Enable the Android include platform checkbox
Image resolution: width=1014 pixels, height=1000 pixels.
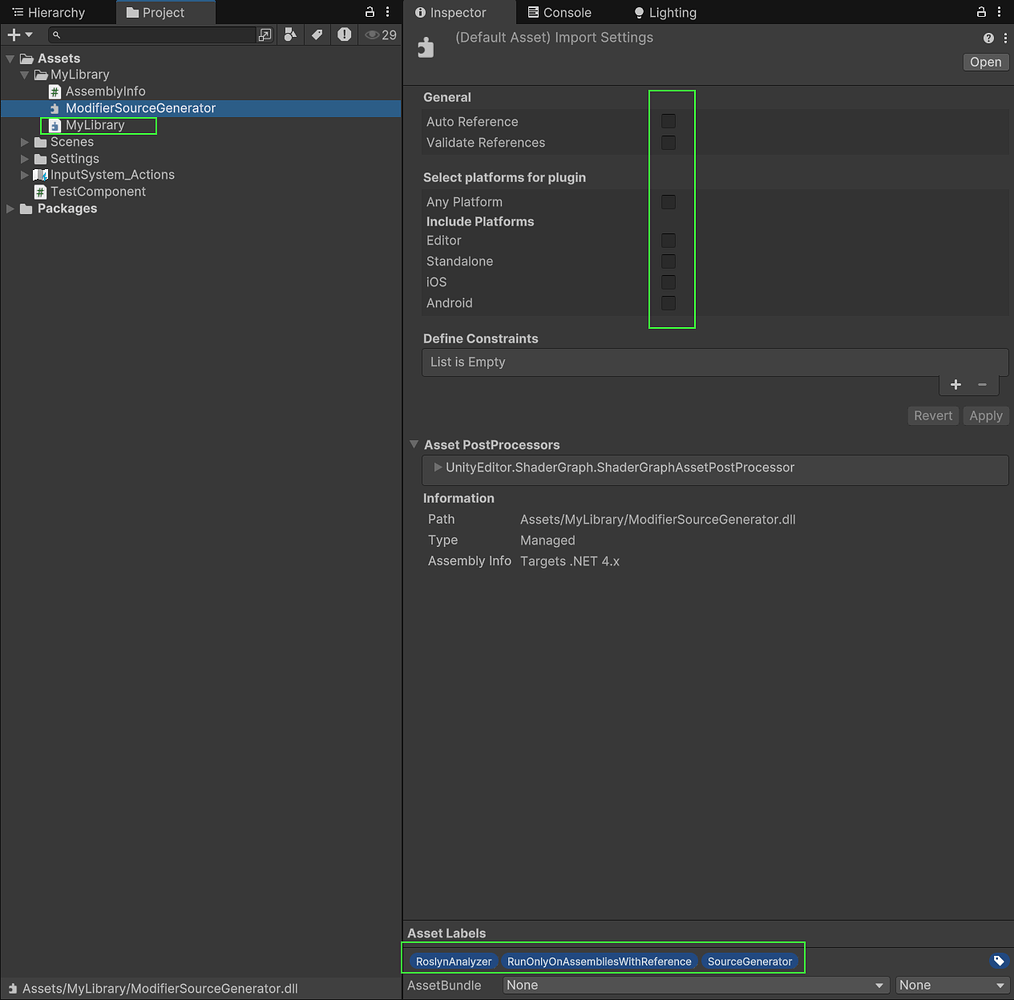667,303
